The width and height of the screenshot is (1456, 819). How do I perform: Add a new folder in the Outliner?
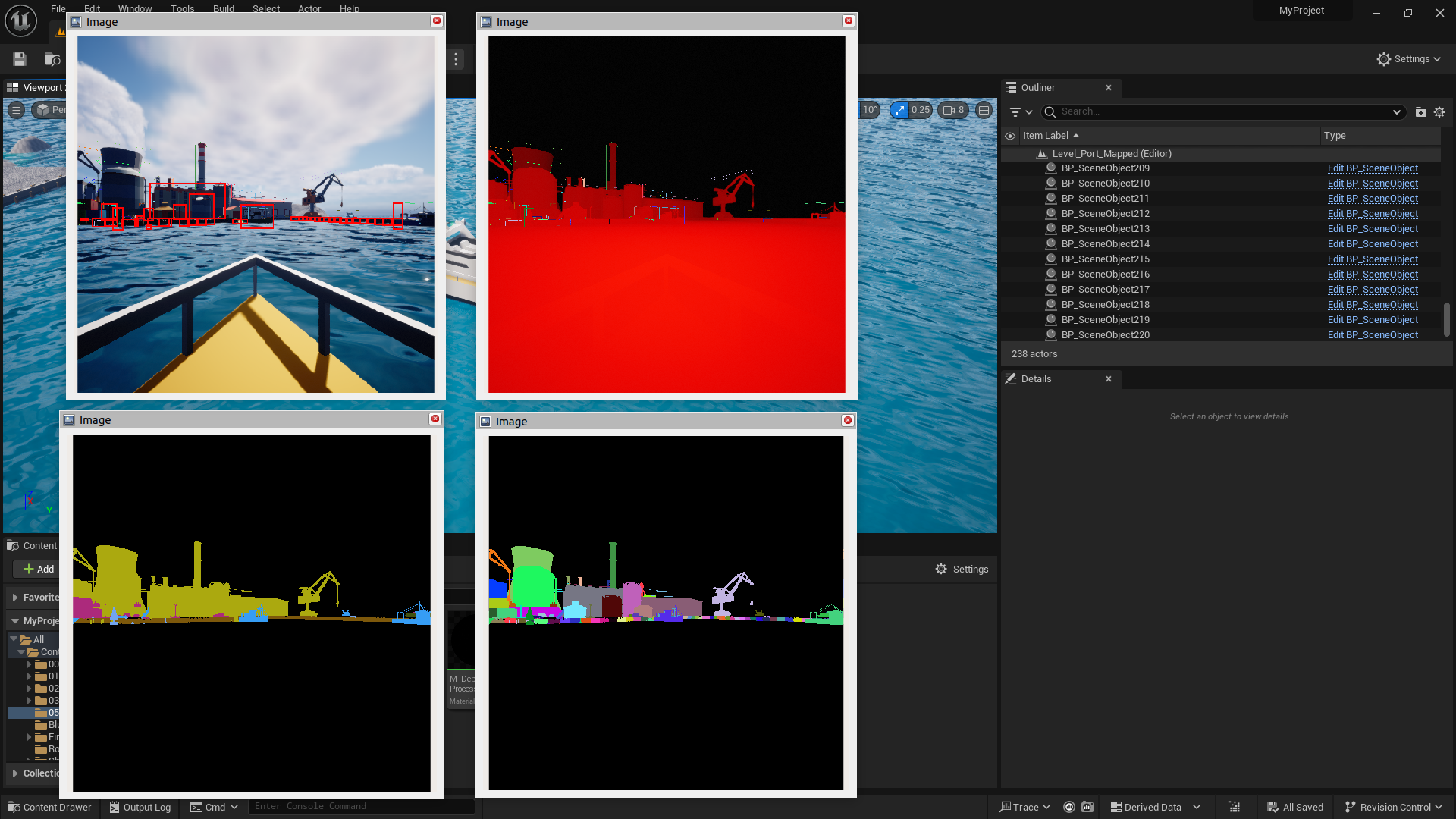coord(1420,111)
